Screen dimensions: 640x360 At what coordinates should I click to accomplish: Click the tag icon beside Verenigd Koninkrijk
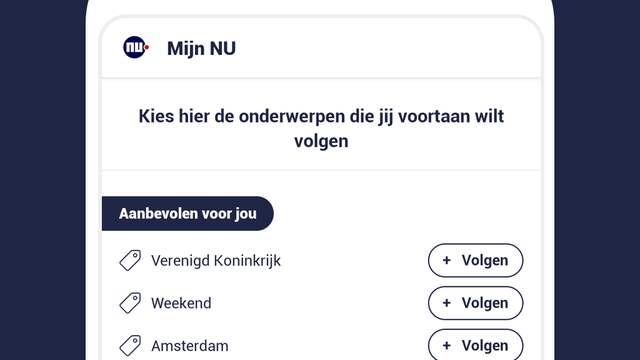[x=130, y=260]
